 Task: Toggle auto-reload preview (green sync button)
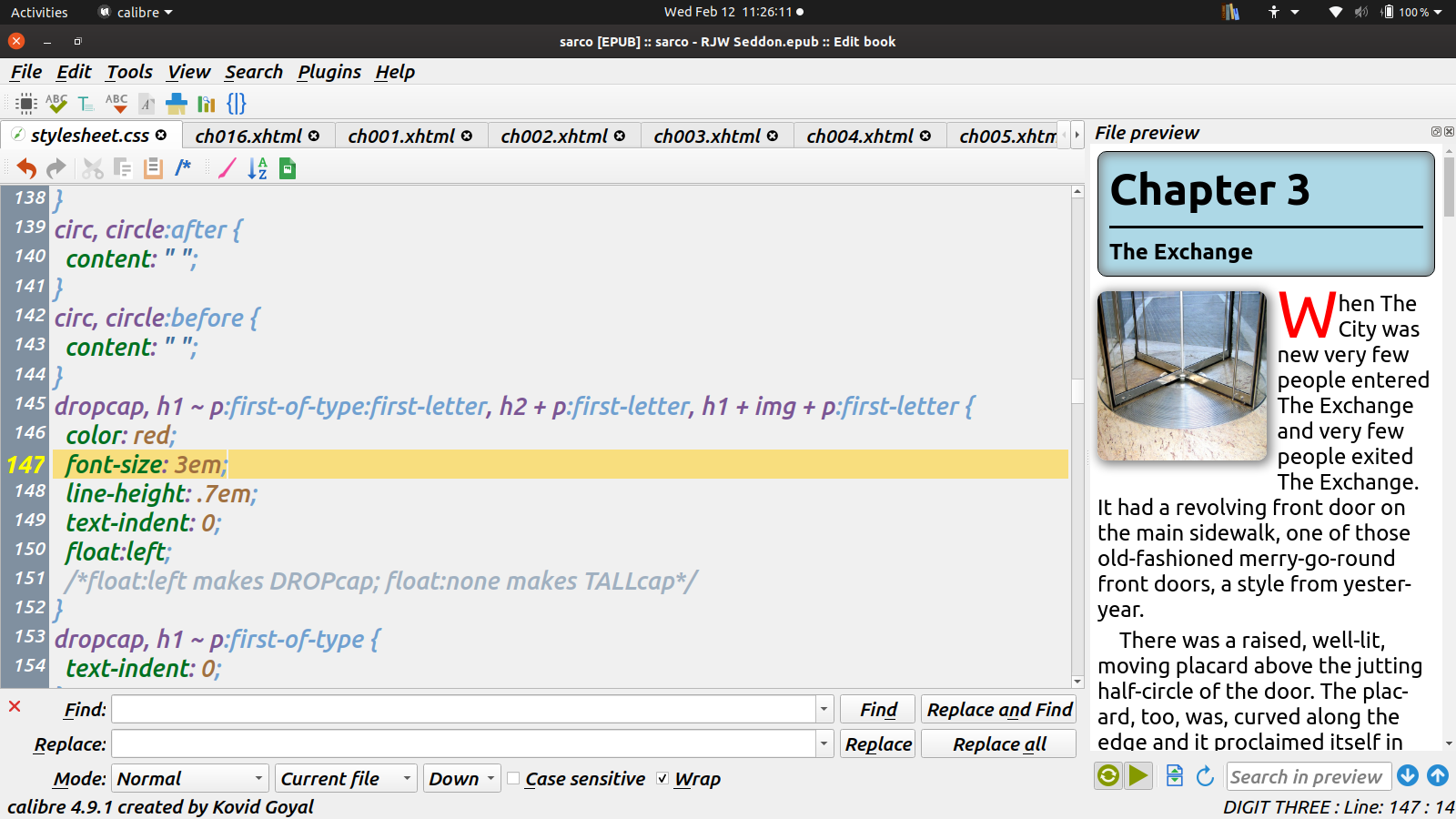click(1108, 776)
